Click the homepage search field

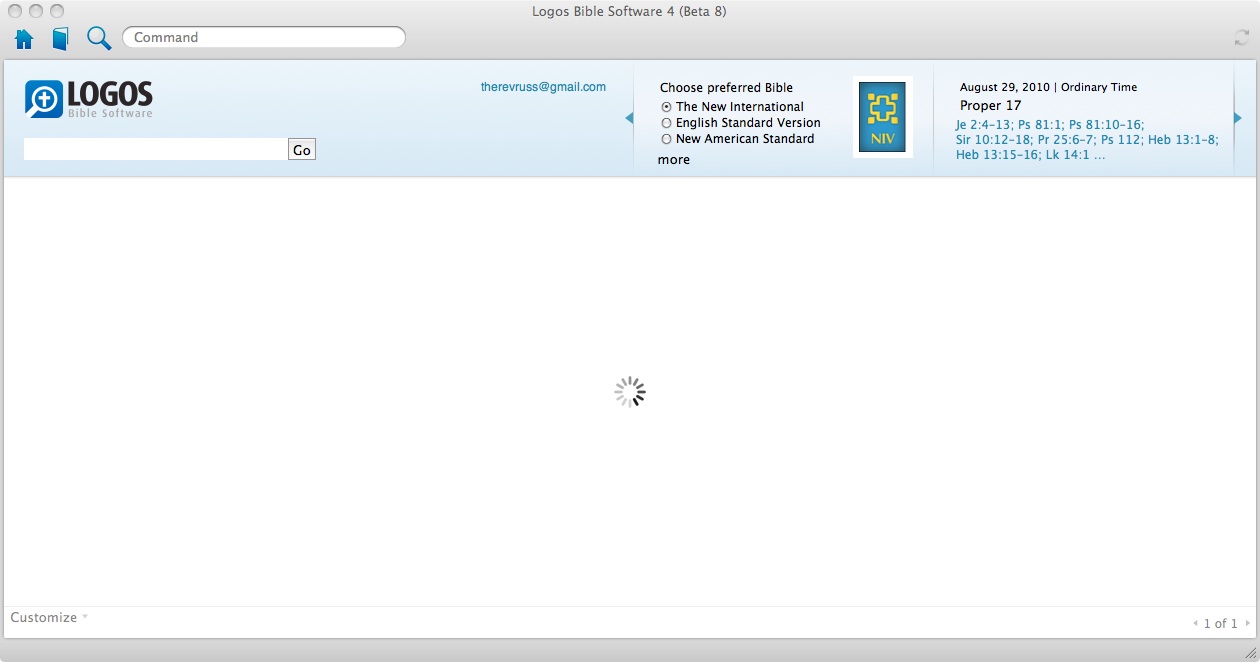[x=155, y=149]
